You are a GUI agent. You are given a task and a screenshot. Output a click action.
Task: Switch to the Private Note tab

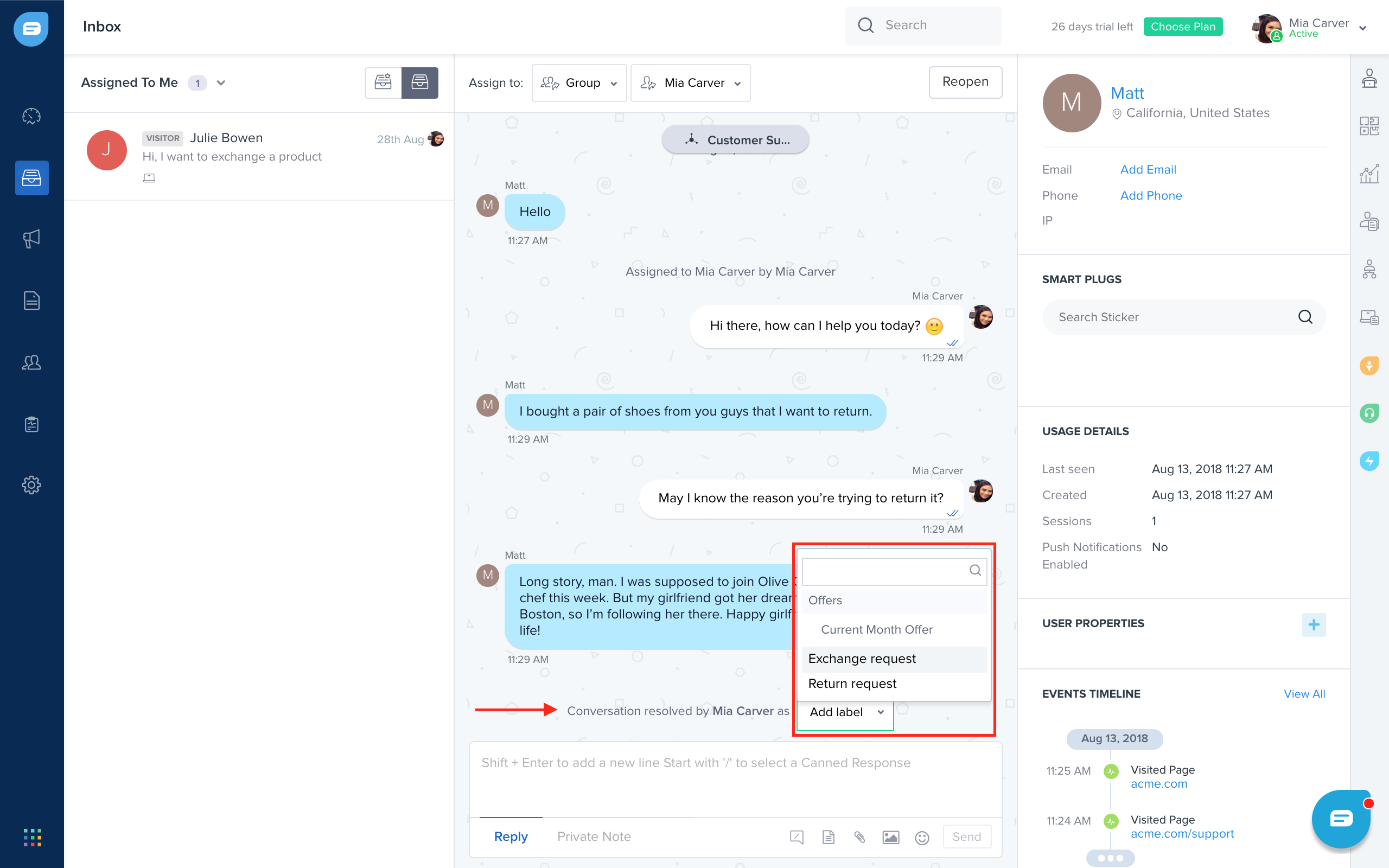pyautogui.click(x=594, y=837)
